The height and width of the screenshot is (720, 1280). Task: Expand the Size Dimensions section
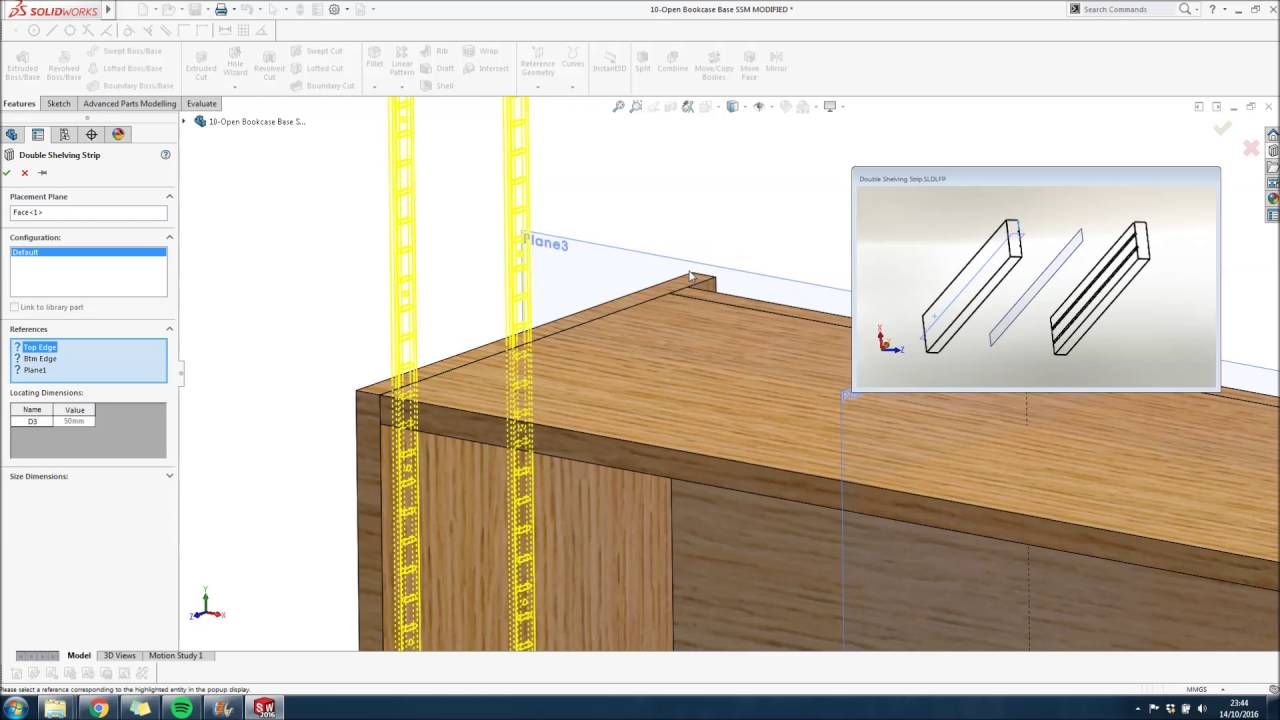pyautogui.click(x=169, y=476)
